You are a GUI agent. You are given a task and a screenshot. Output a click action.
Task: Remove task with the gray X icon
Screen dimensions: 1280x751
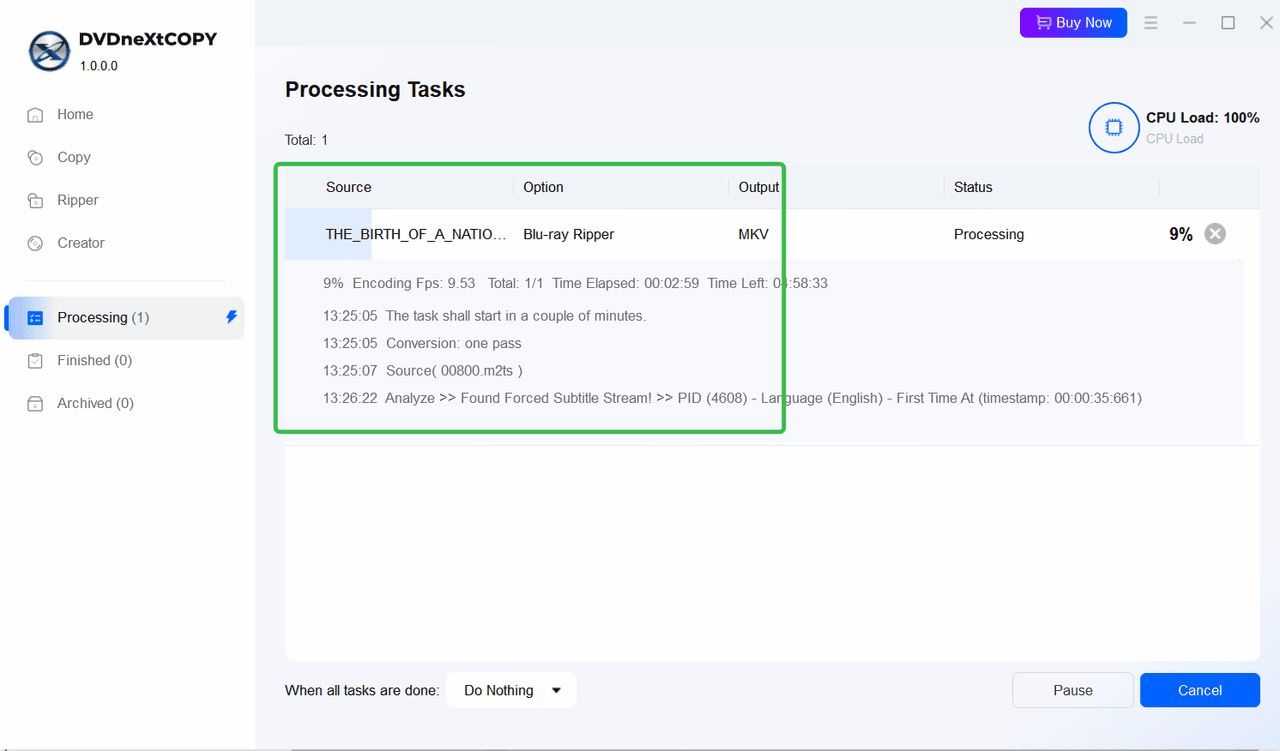point(1215,234)
